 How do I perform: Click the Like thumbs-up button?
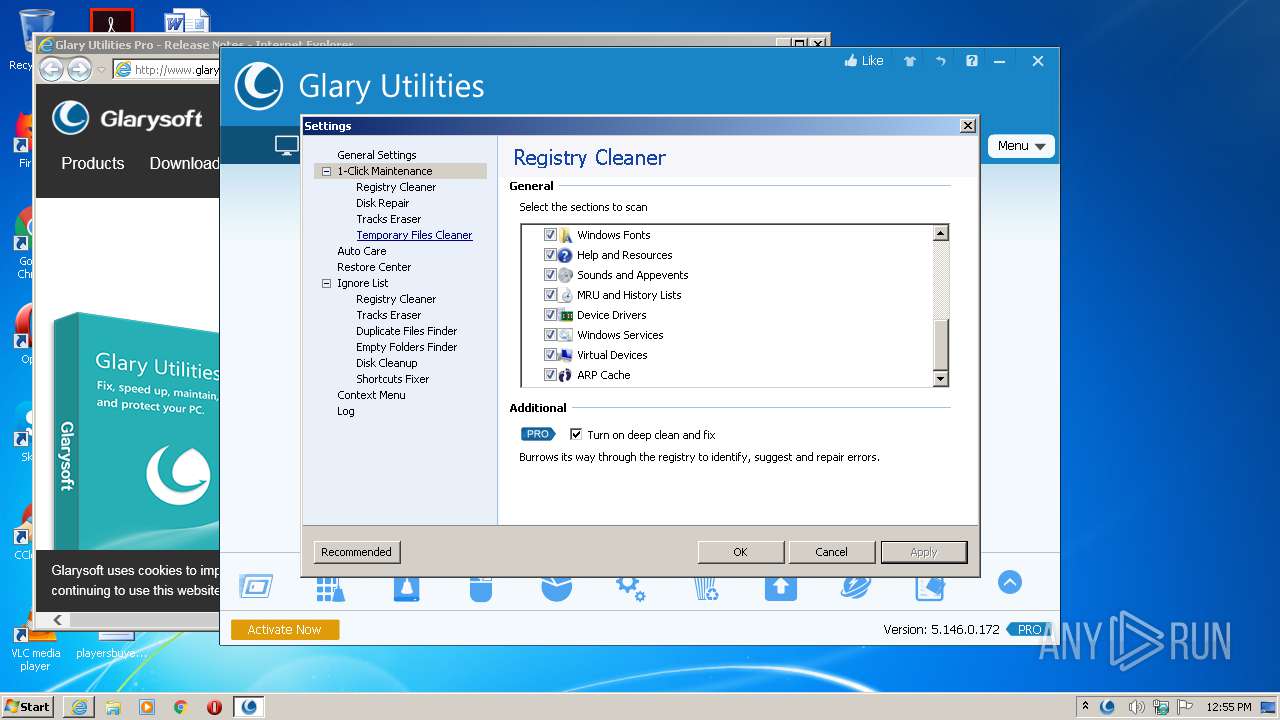[x=864, y=61]
